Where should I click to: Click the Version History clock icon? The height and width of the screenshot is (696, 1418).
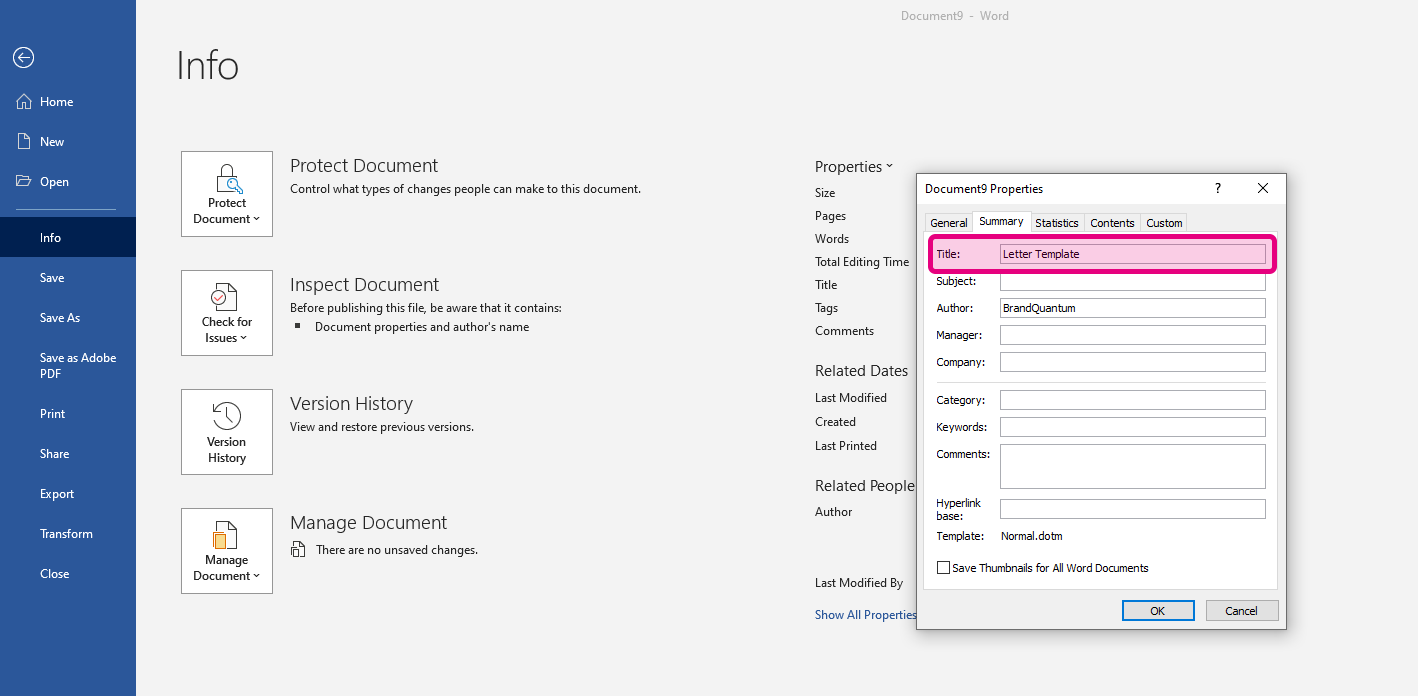227,415
